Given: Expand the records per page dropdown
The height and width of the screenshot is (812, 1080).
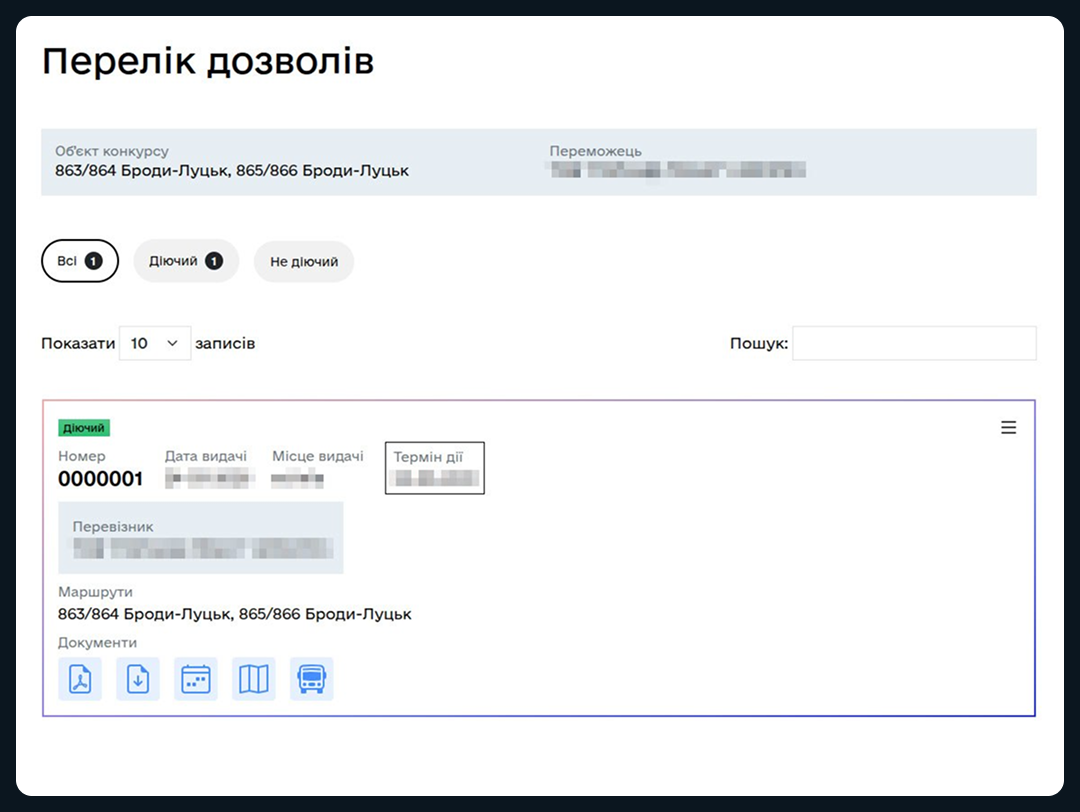Looking at the screenshot, I should tap(155, 343).
